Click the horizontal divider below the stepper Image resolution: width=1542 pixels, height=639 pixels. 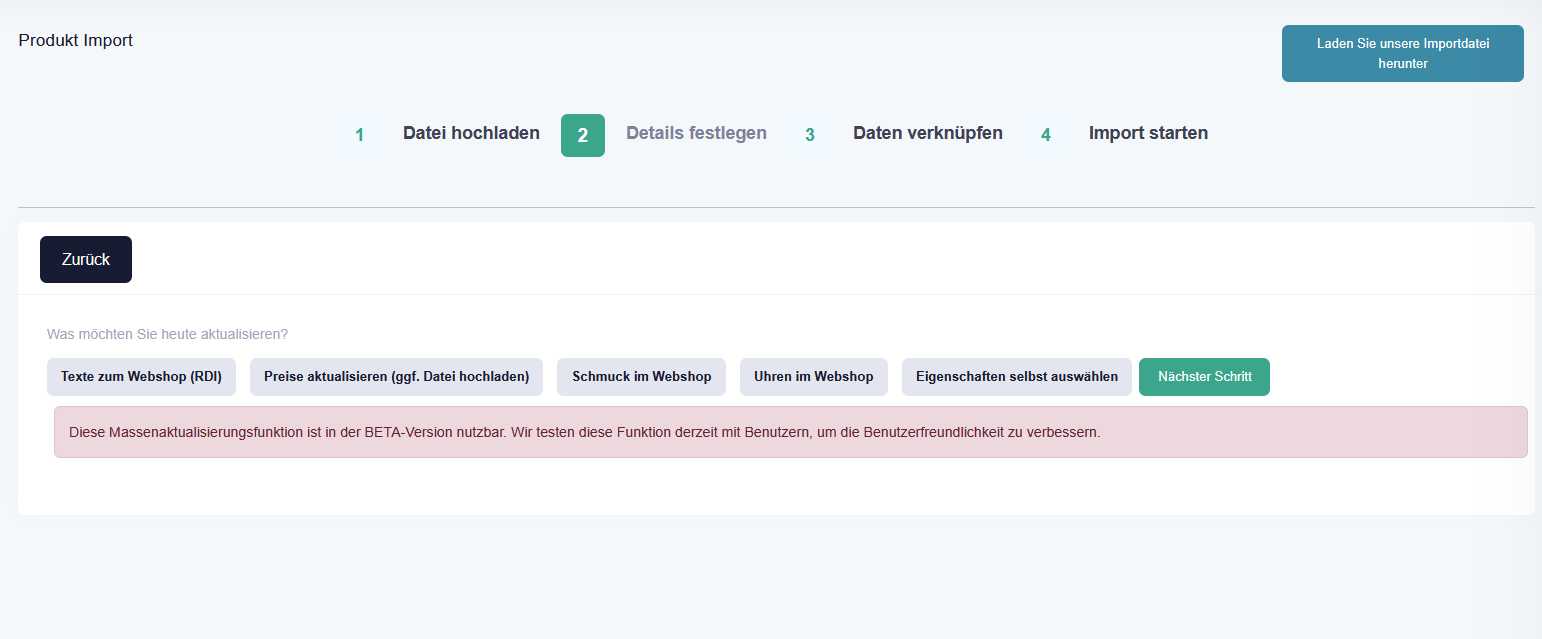776,207
